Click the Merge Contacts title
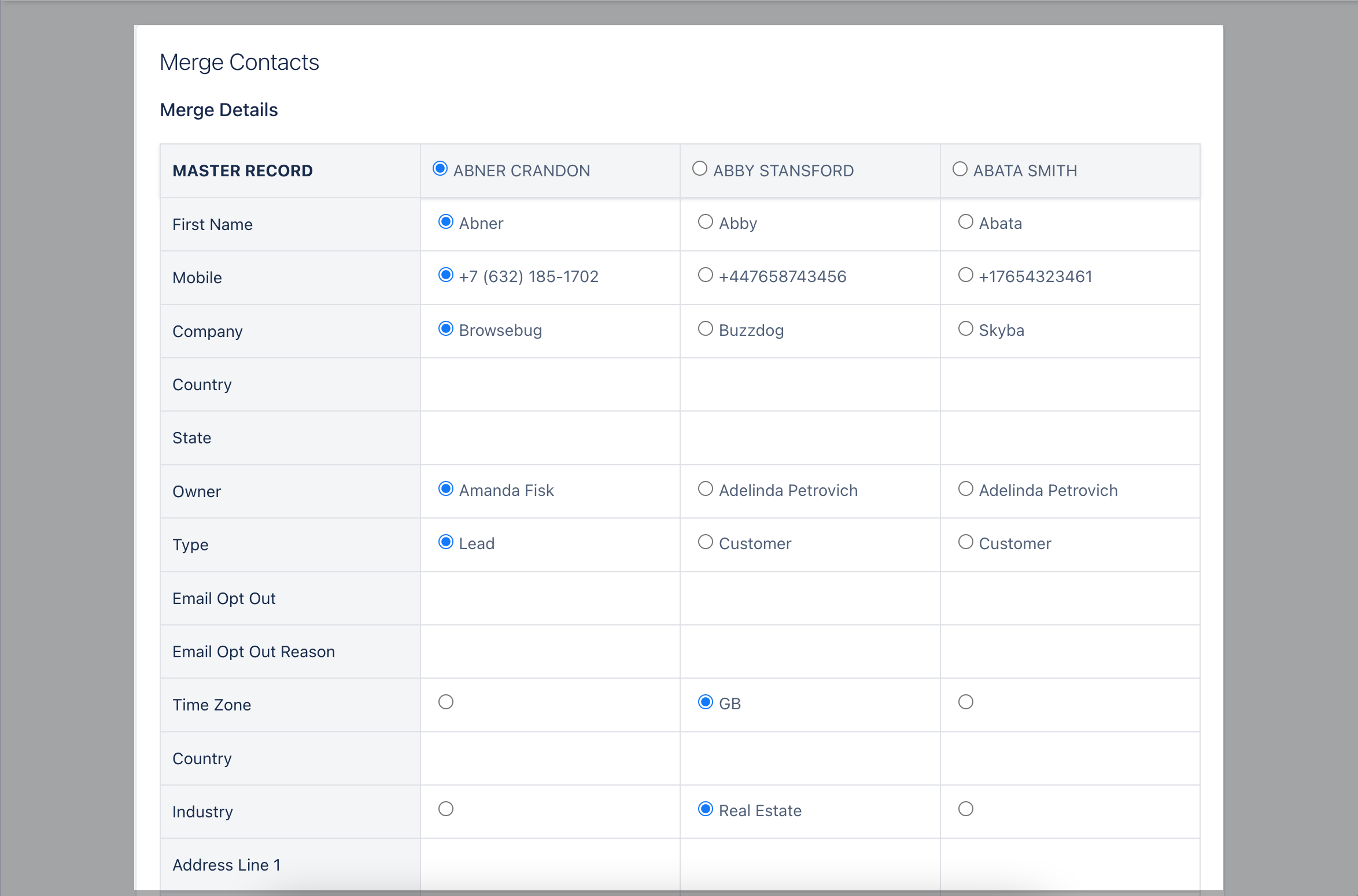The width and height of the screenshot is (1358, 896). coord(239,62)
